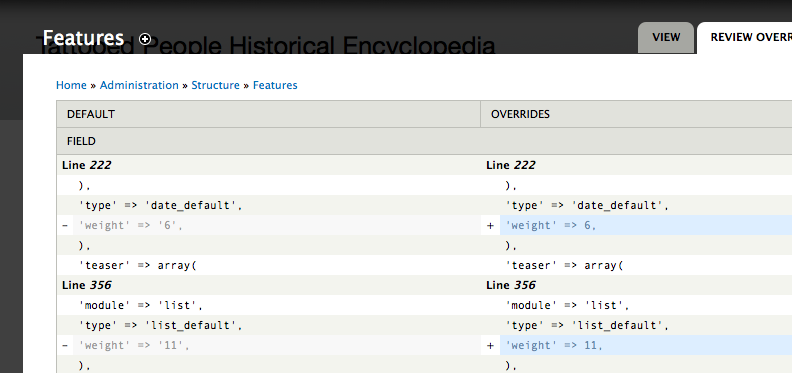Image resolution: width=792 pixels, height=373 pixels.
Task: Click the add shortcut plus icon beside Features
Action: click(145, 39)
